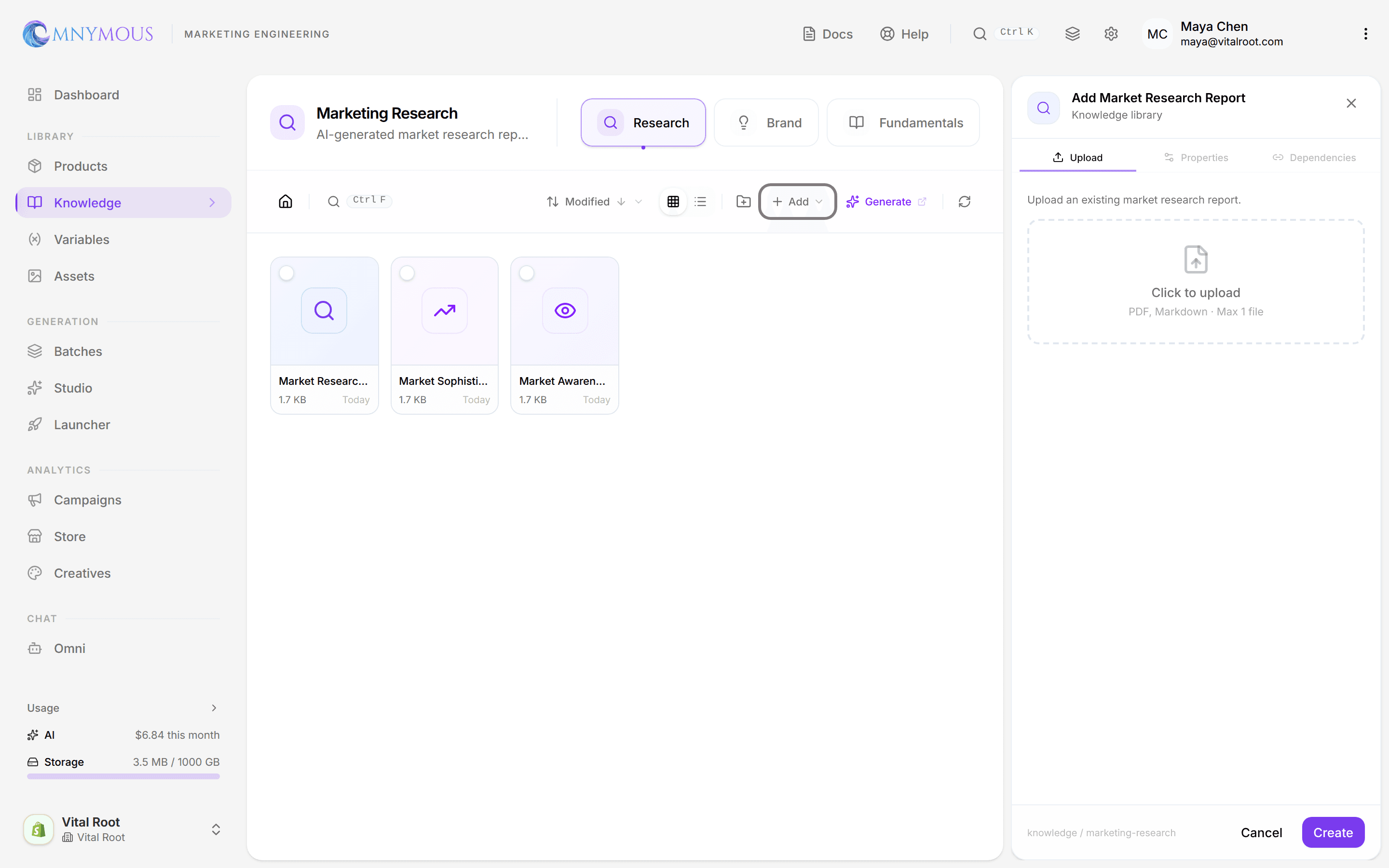Open the Docs link
The width and height of the screenshot is (1389, 868).
(827, 34)
